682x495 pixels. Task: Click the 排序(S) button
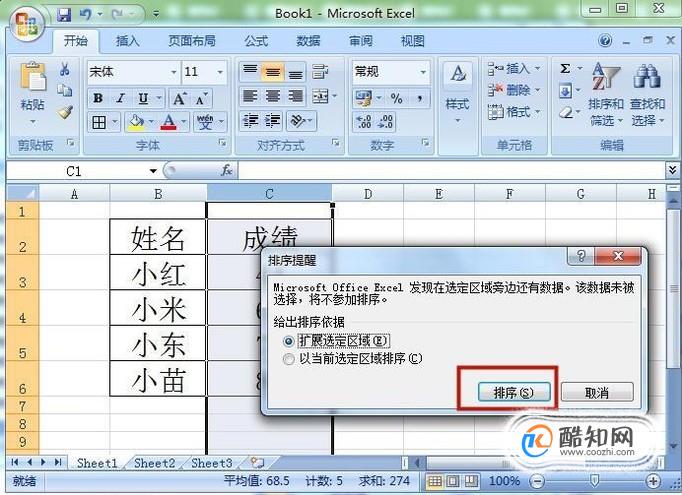(514, 393)
